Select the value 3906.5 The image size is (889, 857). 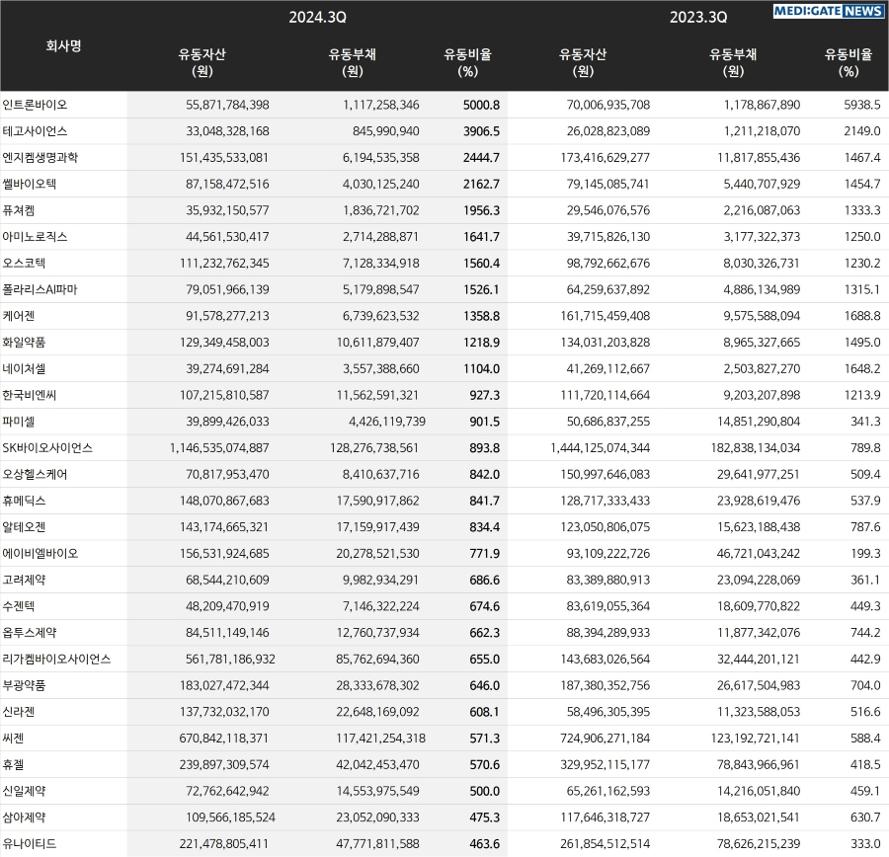coord(481,131)
